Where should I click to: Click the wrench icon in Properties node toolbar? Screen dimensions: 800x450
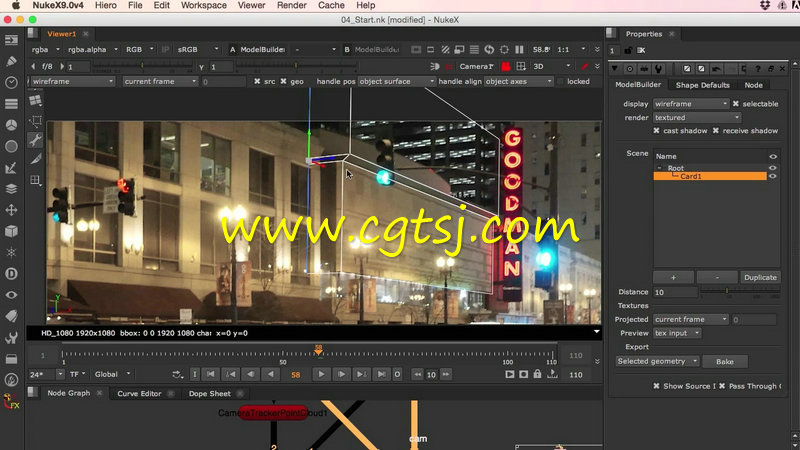tap(658, 69)
